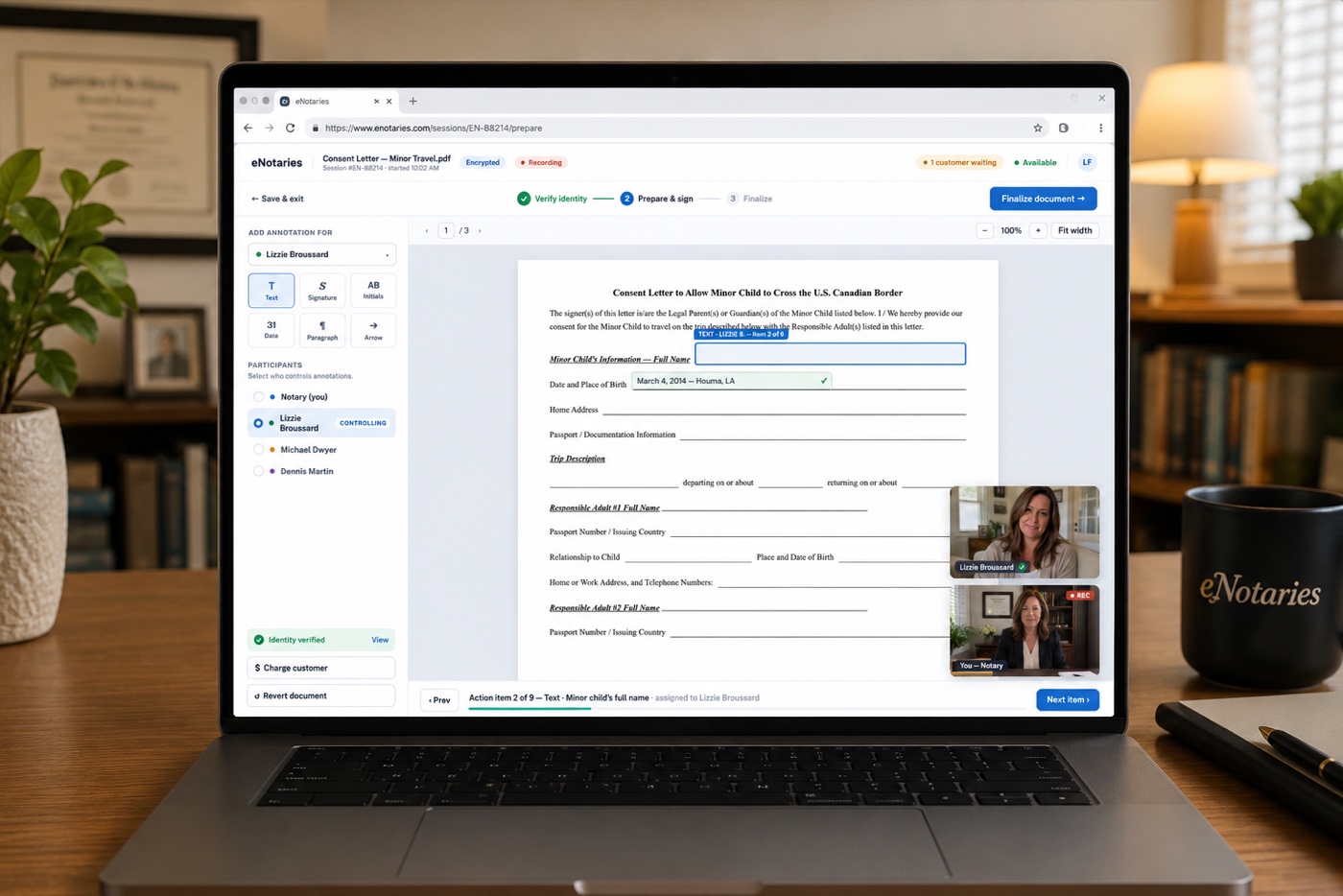Open the browser side panel icon

click(1064, 128)
